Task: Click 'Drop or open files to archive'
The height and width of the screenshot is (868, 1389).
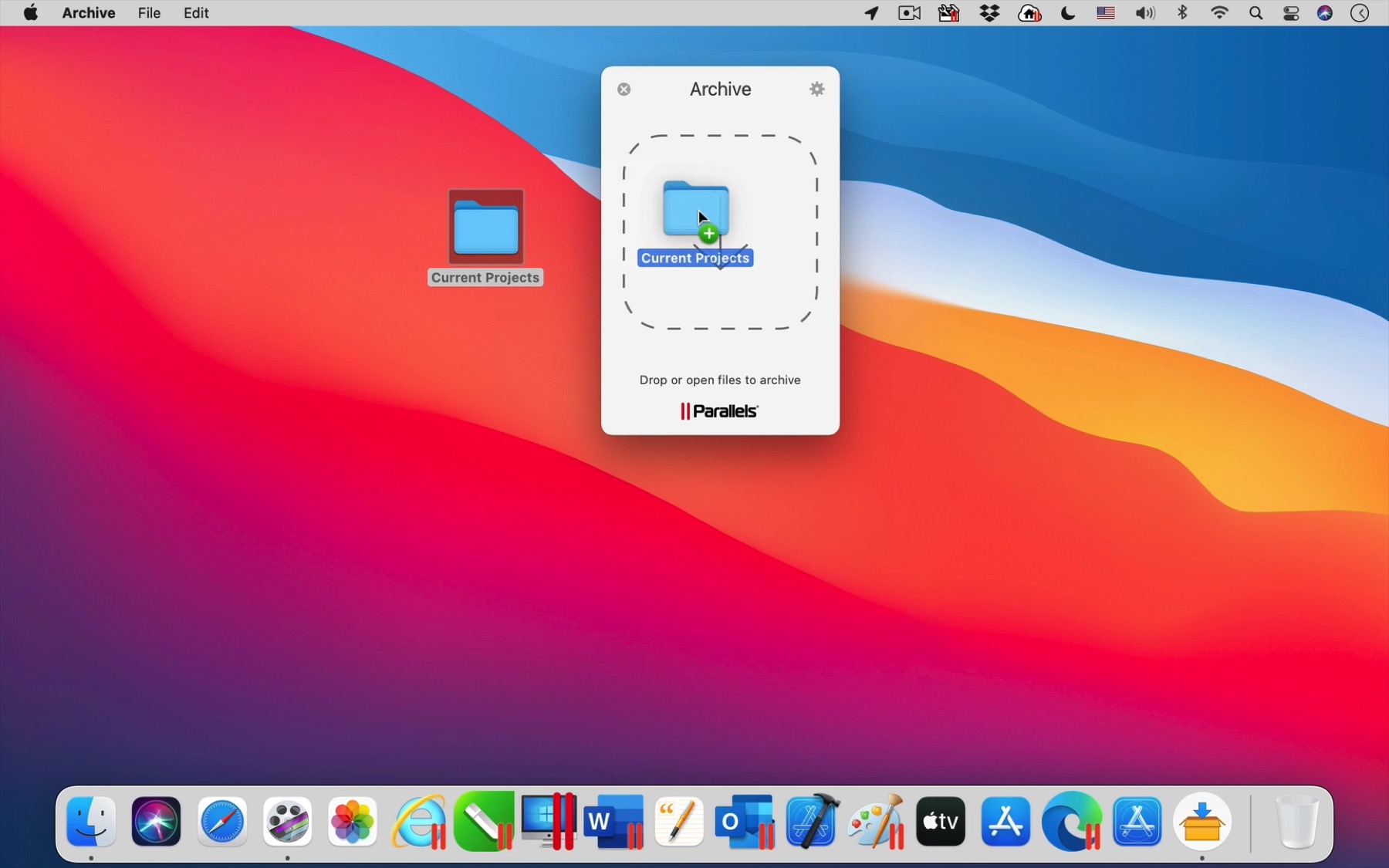Action: [x=720, y=380]
